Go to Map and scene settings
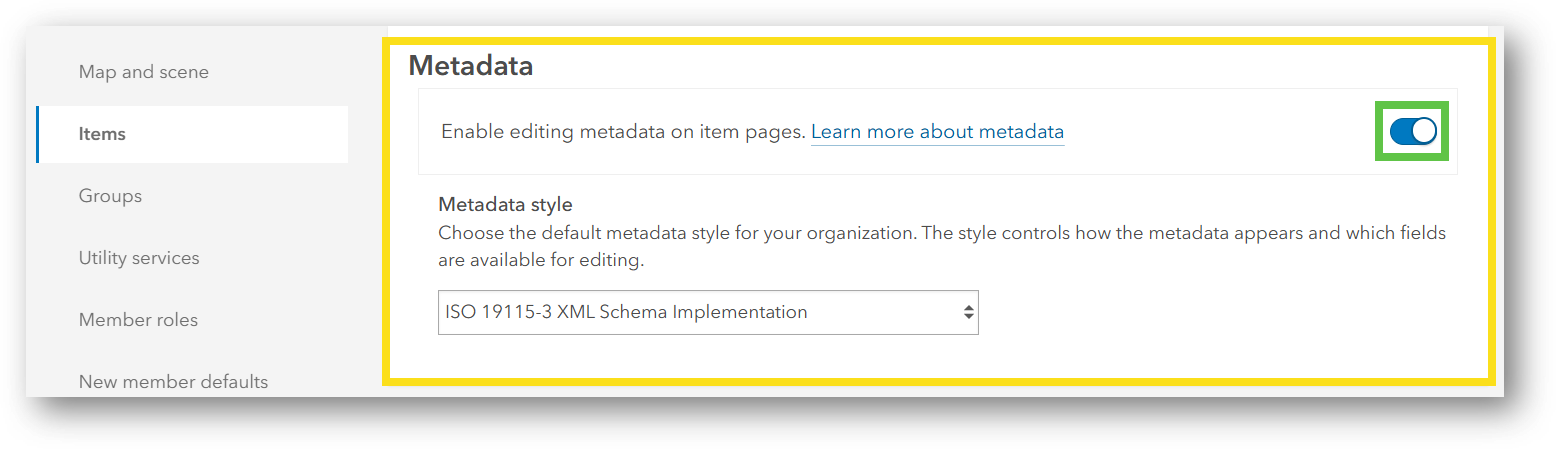Screen dimensions: 1556x449 click(144, 72)
